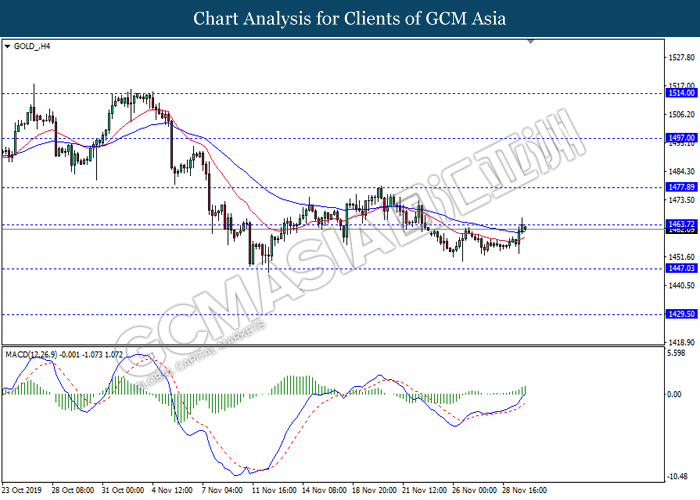Click the 0.00 MACD scale value
Image resolution: width=700 pixels, height=500 pixels.
coord(674,394)
